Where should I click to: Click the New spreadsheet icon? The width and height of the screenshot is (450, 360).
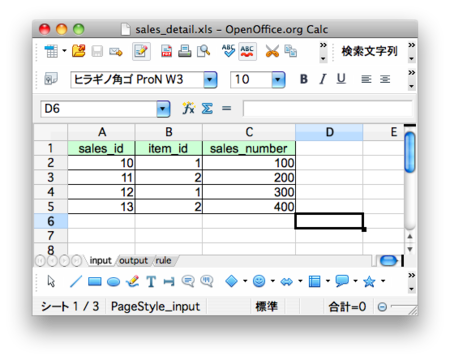51,51
